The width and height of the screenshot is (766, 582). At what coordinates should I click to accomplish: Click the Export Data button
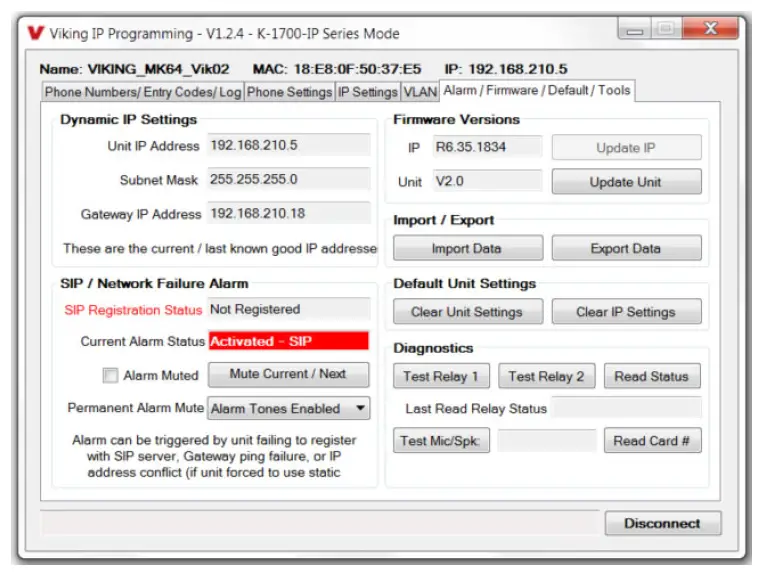click(626, 248)
